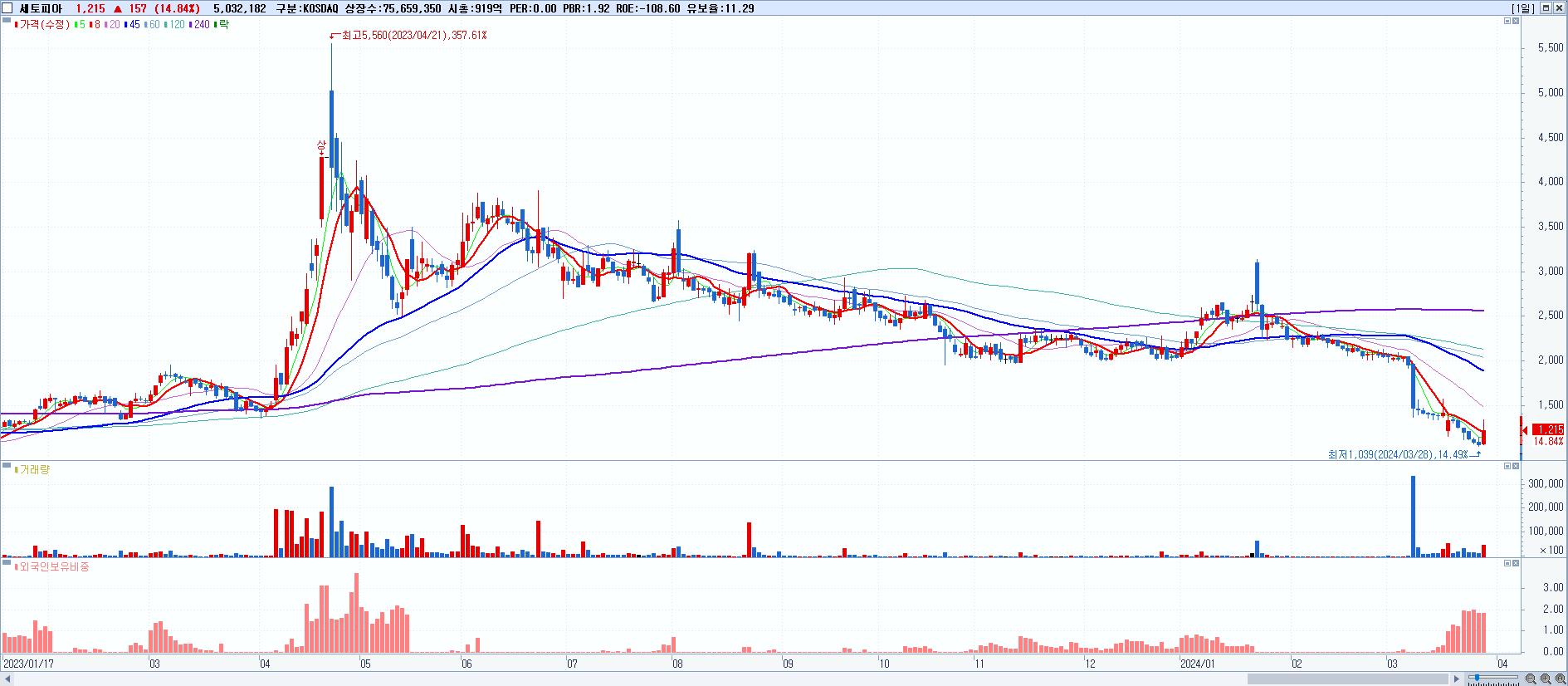Click the (14.84%) change rate text

(176, 8)
